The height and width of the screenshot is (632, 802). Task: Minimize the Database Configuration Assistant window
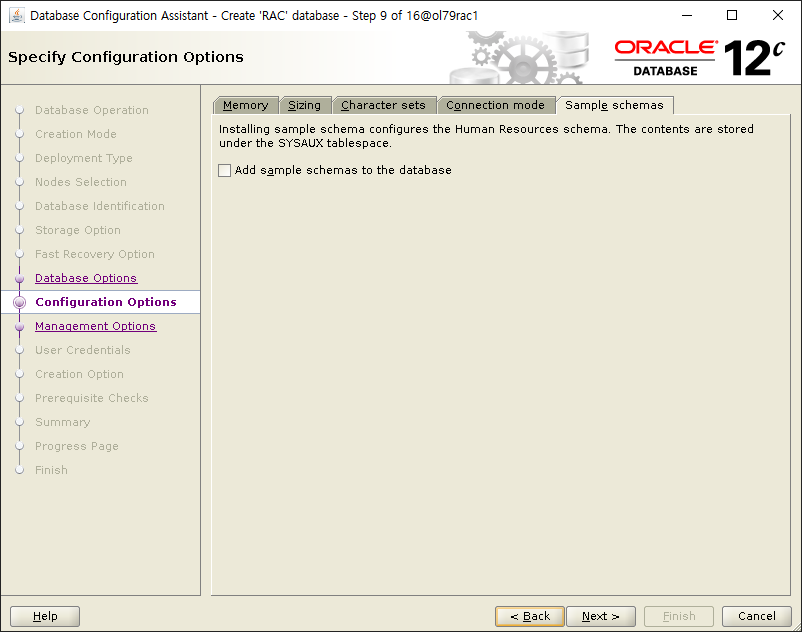[x=687, y=15]
